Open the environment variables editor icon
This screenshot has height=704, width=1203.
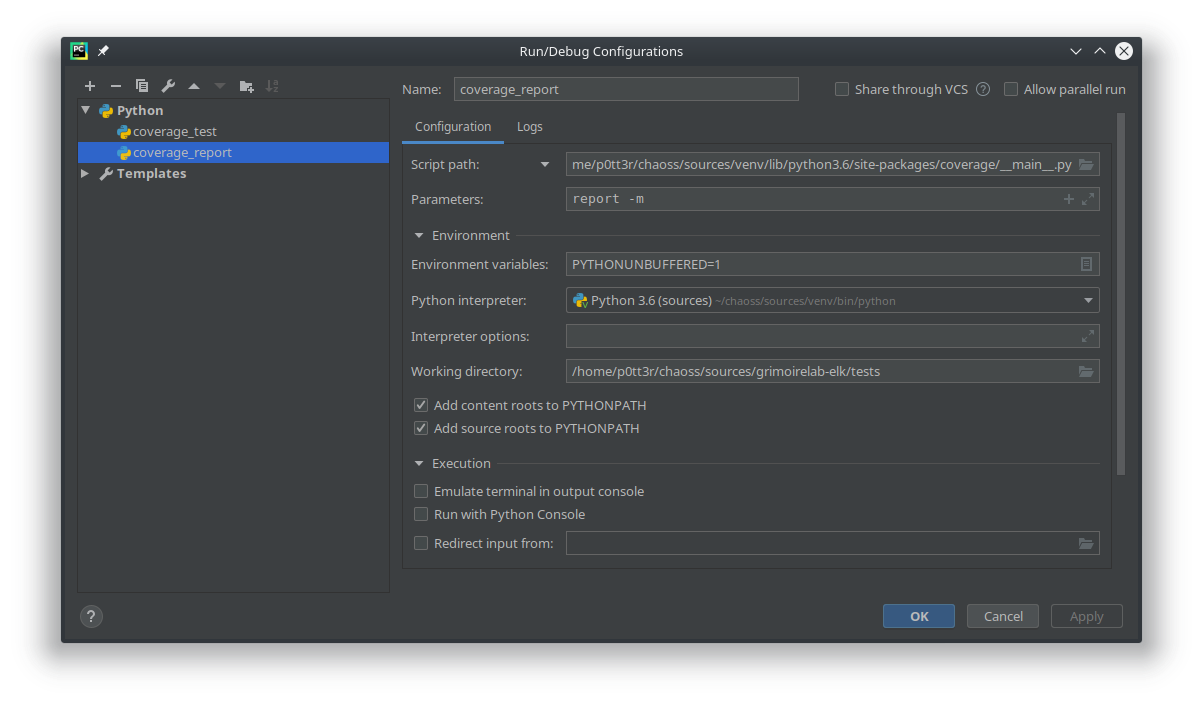point(1087,263)
